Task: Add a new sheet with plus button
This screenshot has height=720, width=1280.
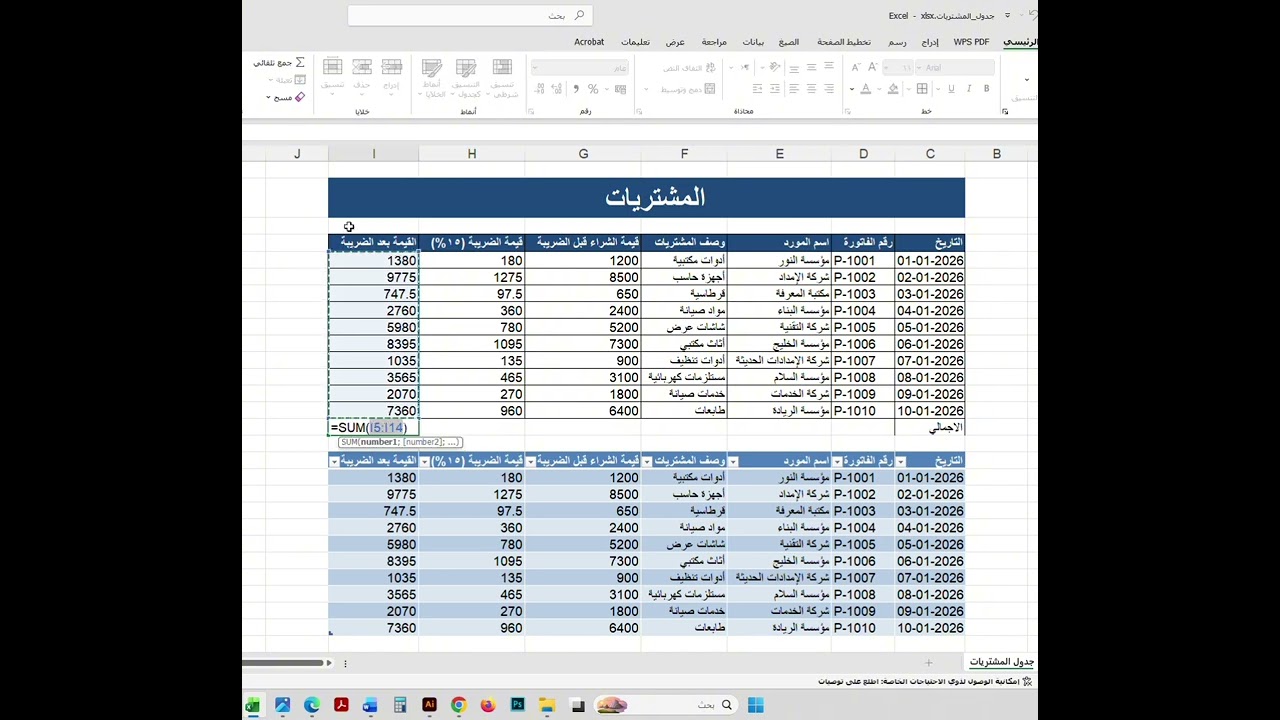Action: [928, 662]
